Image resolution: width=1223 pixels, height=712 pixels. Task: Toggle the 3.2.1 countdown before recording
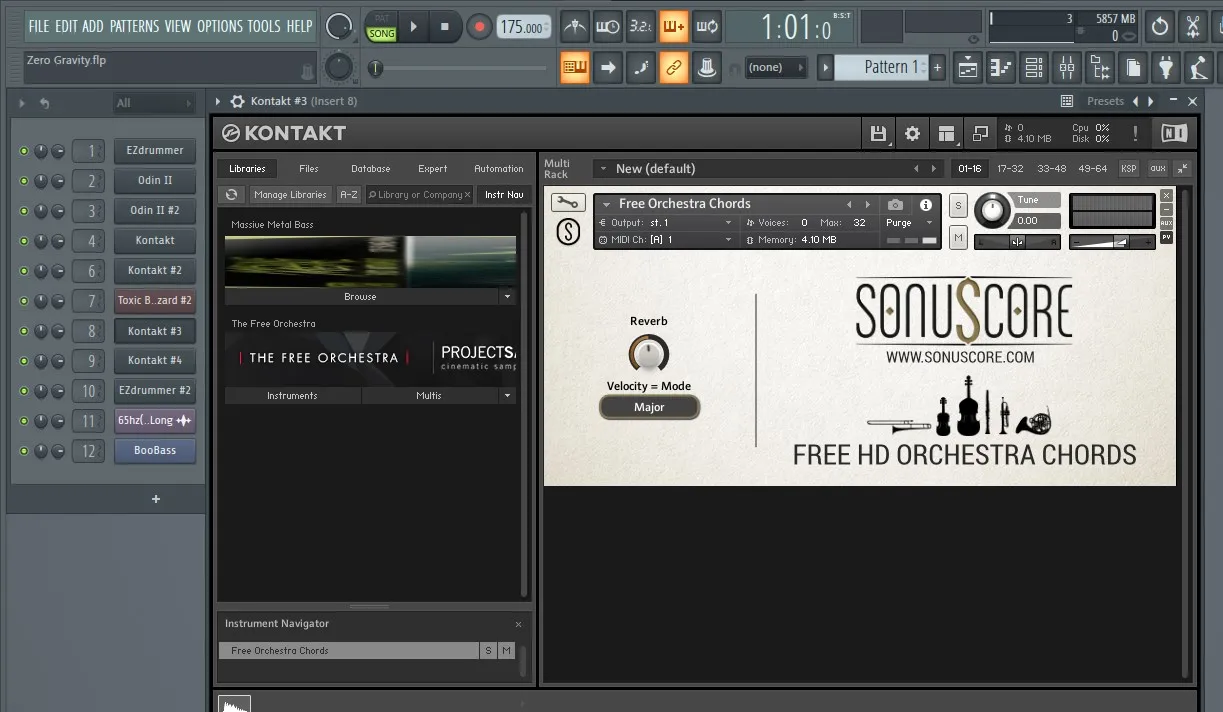pos(640,26)
